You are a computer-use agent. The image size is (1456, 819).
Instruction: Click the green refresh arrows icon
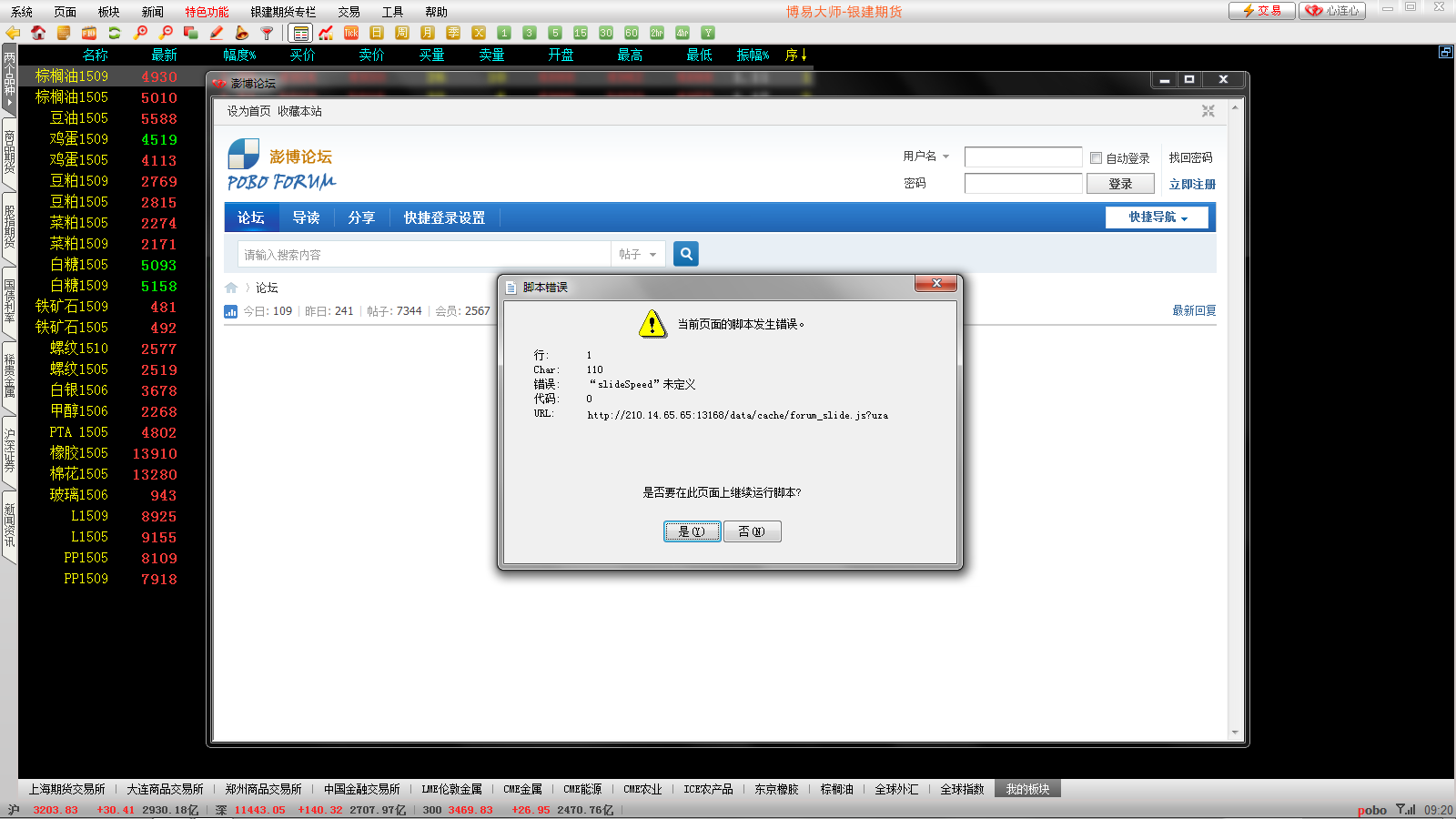[115, 33]
